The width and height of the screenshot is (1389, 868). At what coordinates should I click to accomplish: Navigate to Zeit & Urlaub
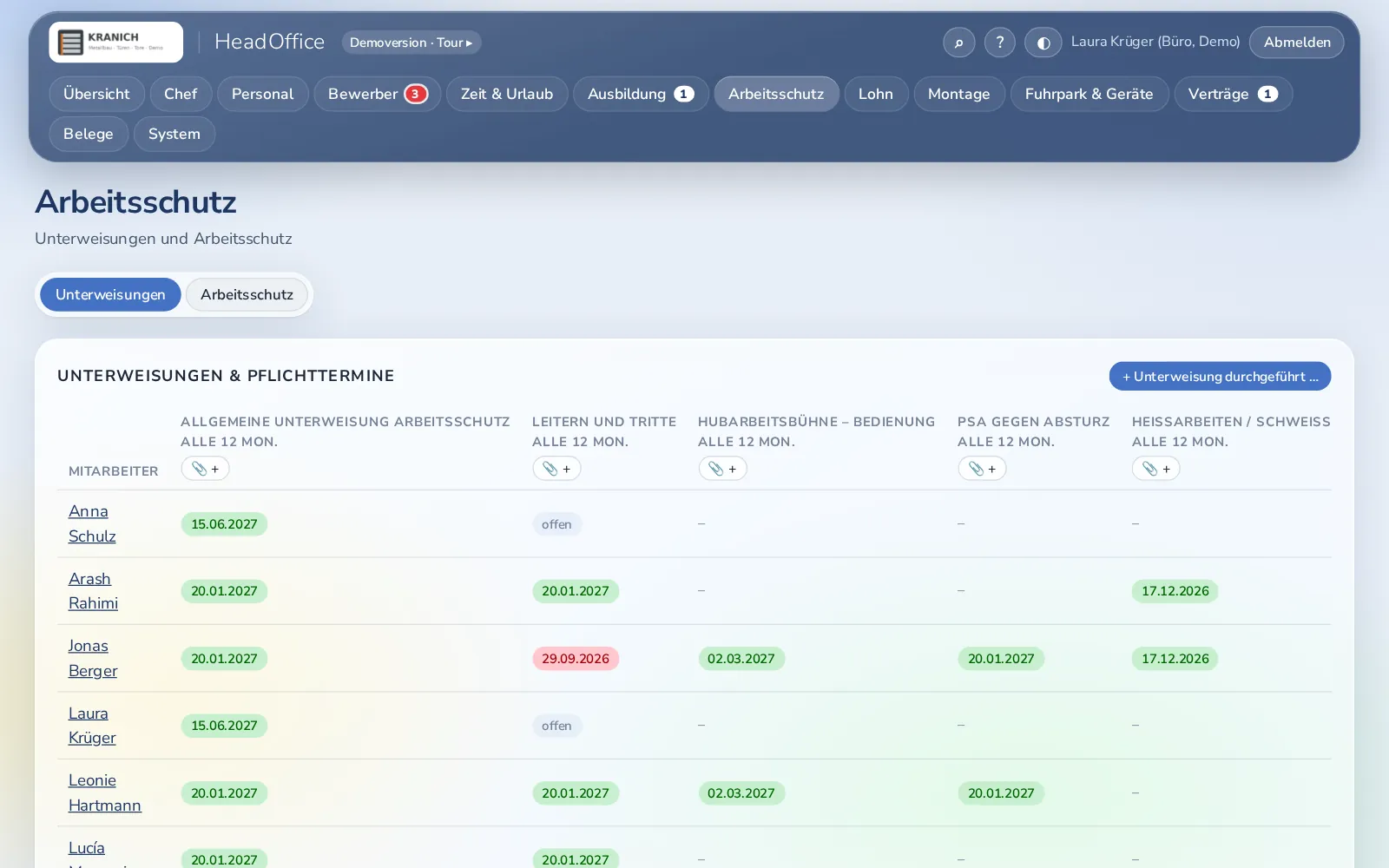click(507, 94)
